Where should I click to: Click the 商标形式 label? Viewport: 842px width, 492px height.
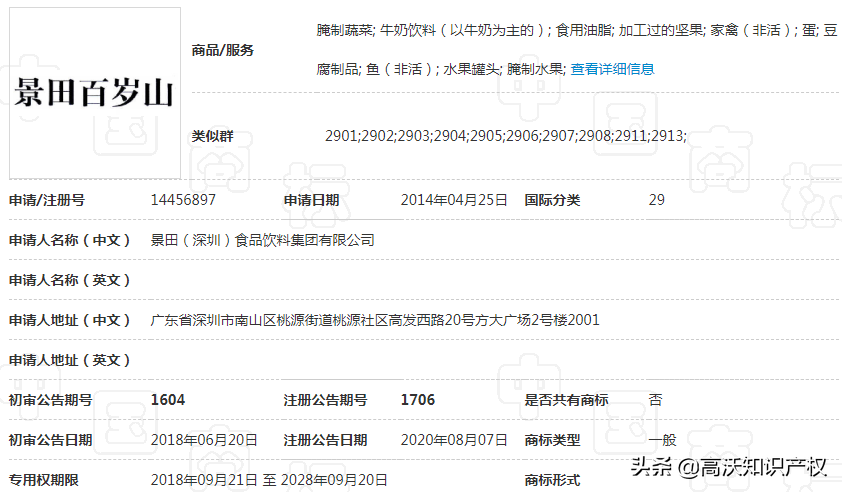[552, 480]
